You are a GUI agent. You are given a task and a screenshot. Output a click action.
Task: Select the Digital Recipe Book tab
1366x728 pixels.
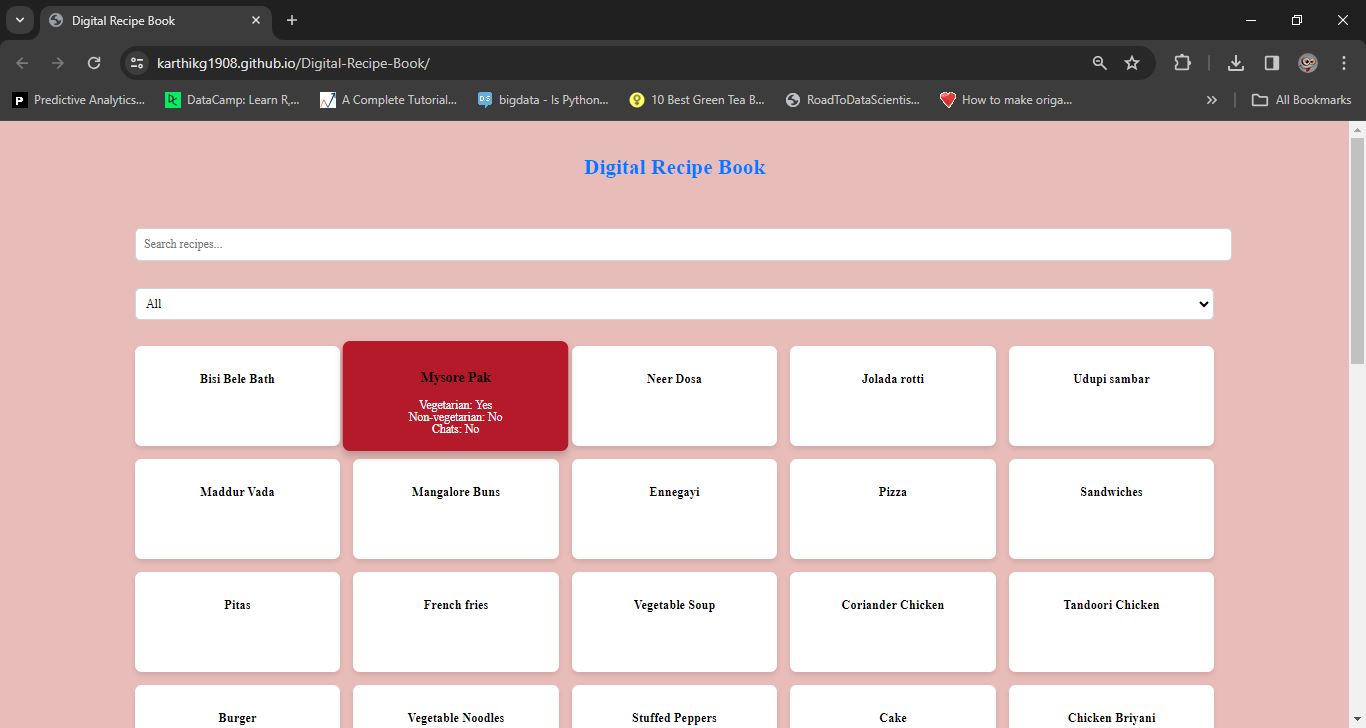[x=155, y=21]
